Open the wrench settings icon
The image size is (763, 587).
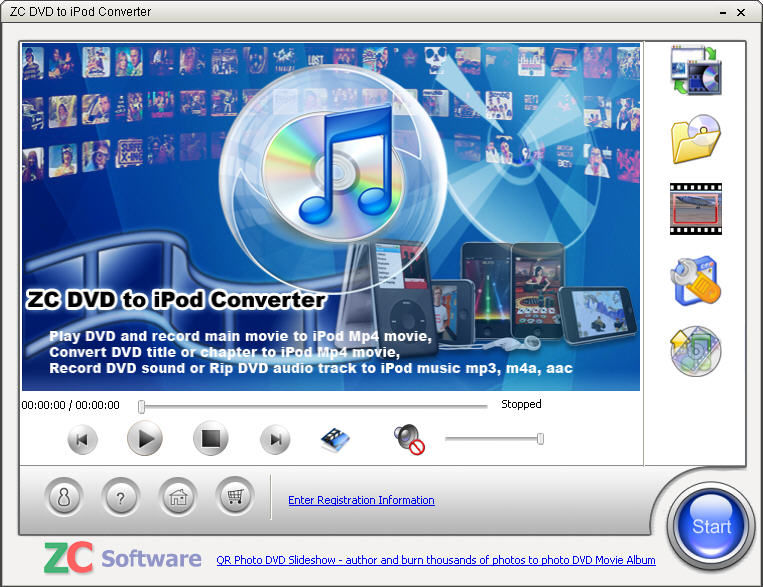click(x=696, y=280)
